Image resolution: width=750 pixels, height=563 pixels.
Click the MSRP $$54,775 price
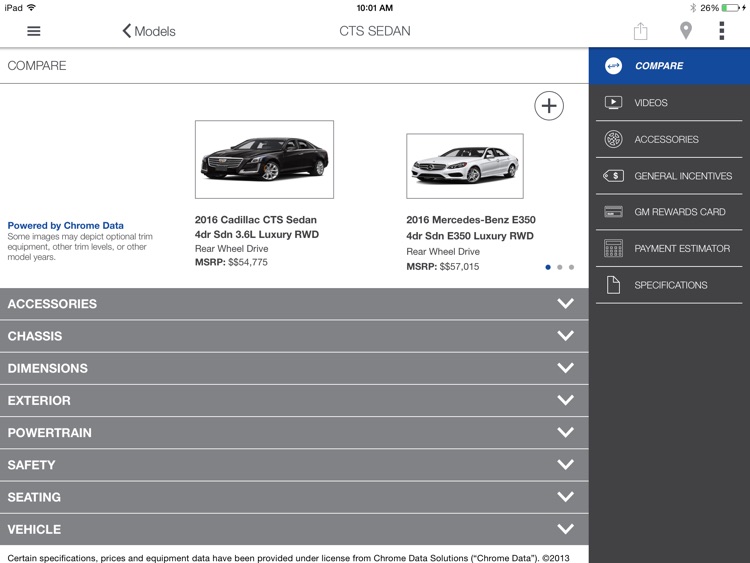tap(231, 262)
